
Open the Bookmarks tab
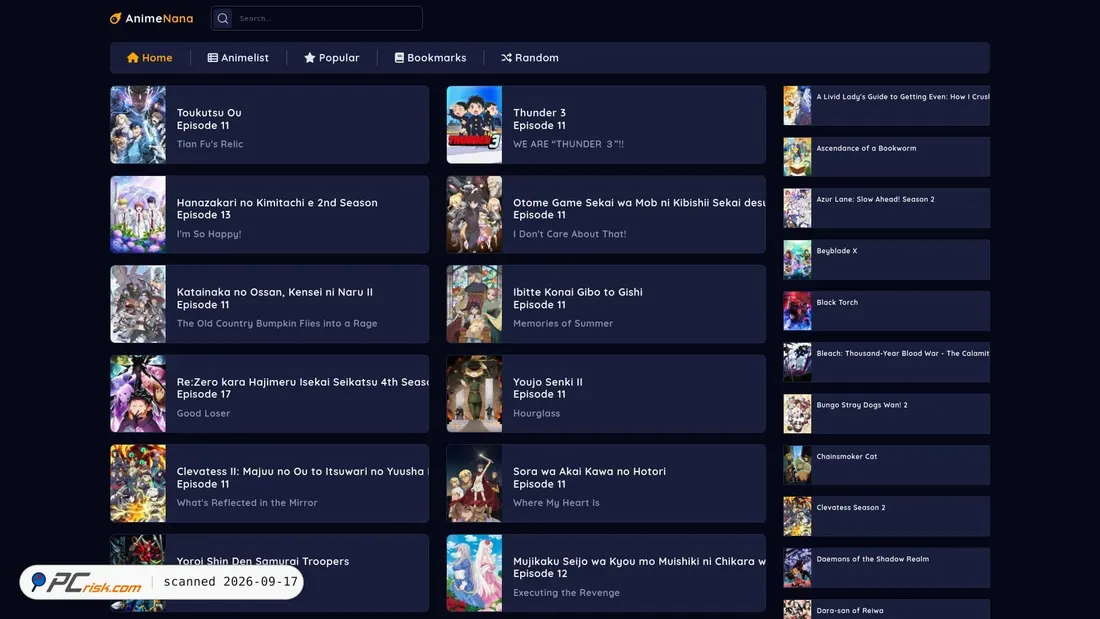coord(430,58)
